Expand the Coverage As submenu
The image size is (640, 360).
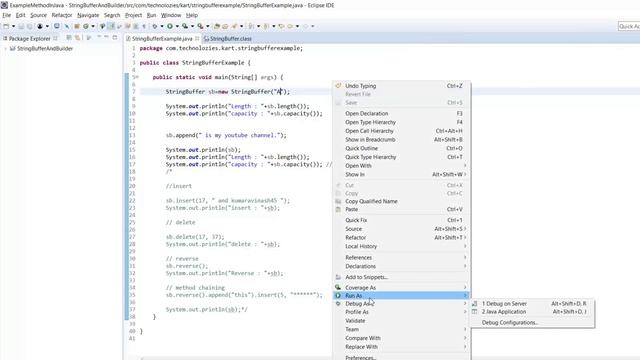tap(402, 287)
